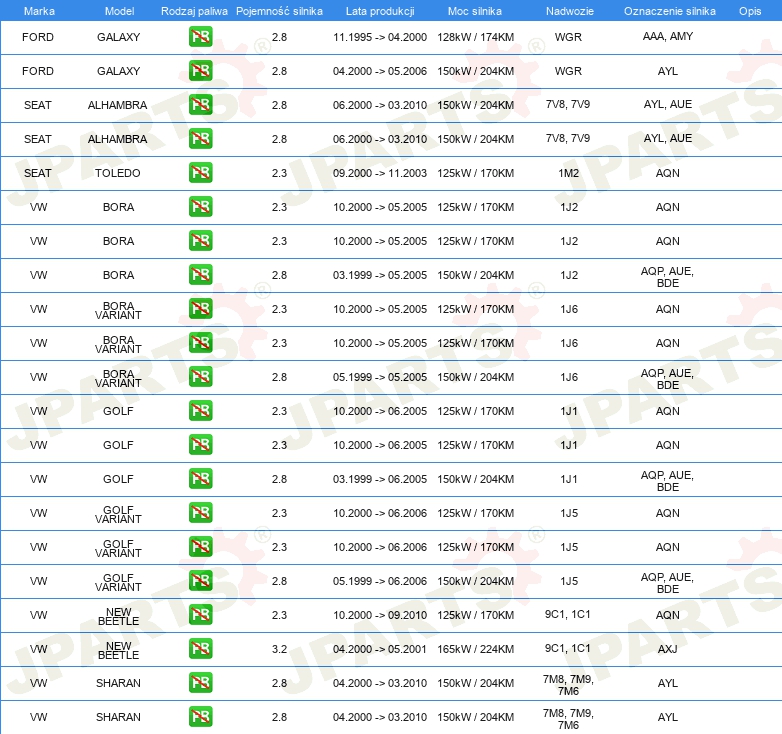The image size is (782, 734).
Task: Select the '03.1999 -> 06.2005' production years cell
Action: (380, 479)
